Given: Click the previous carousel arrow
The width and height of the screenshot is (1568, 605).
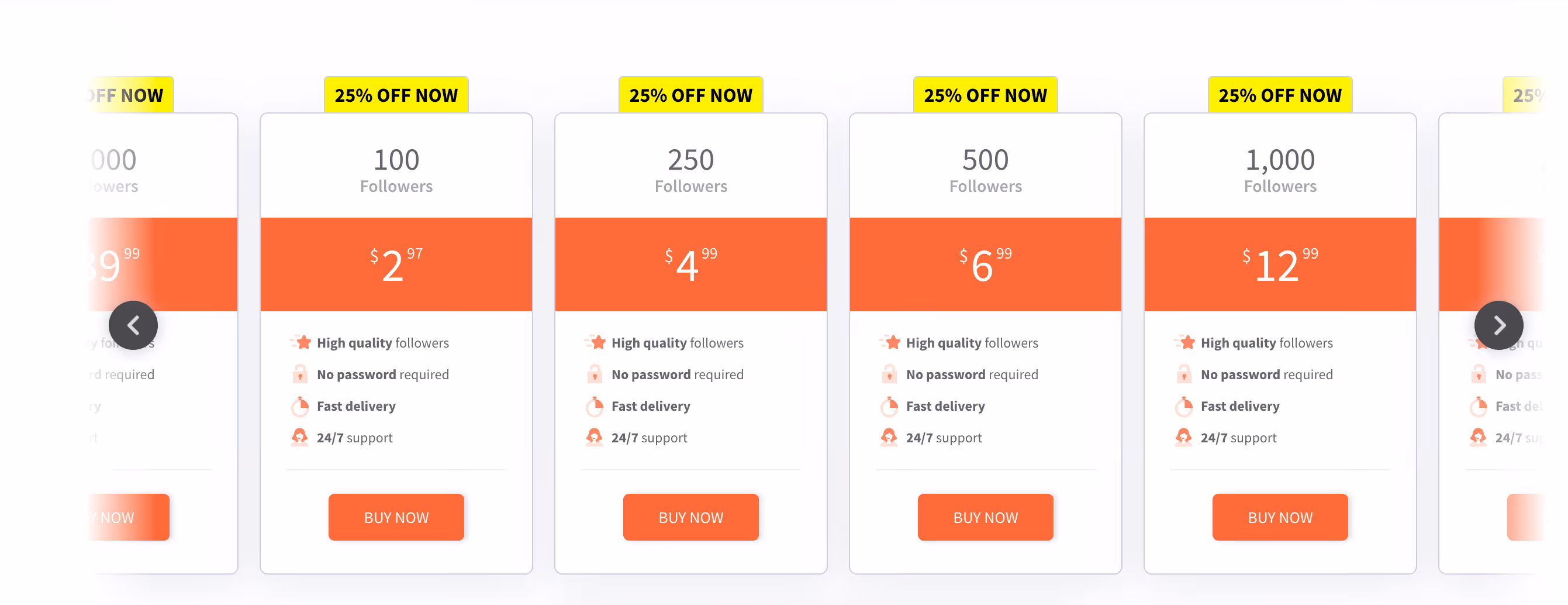Looking at the screenshot, I should (x=133, y=325).
